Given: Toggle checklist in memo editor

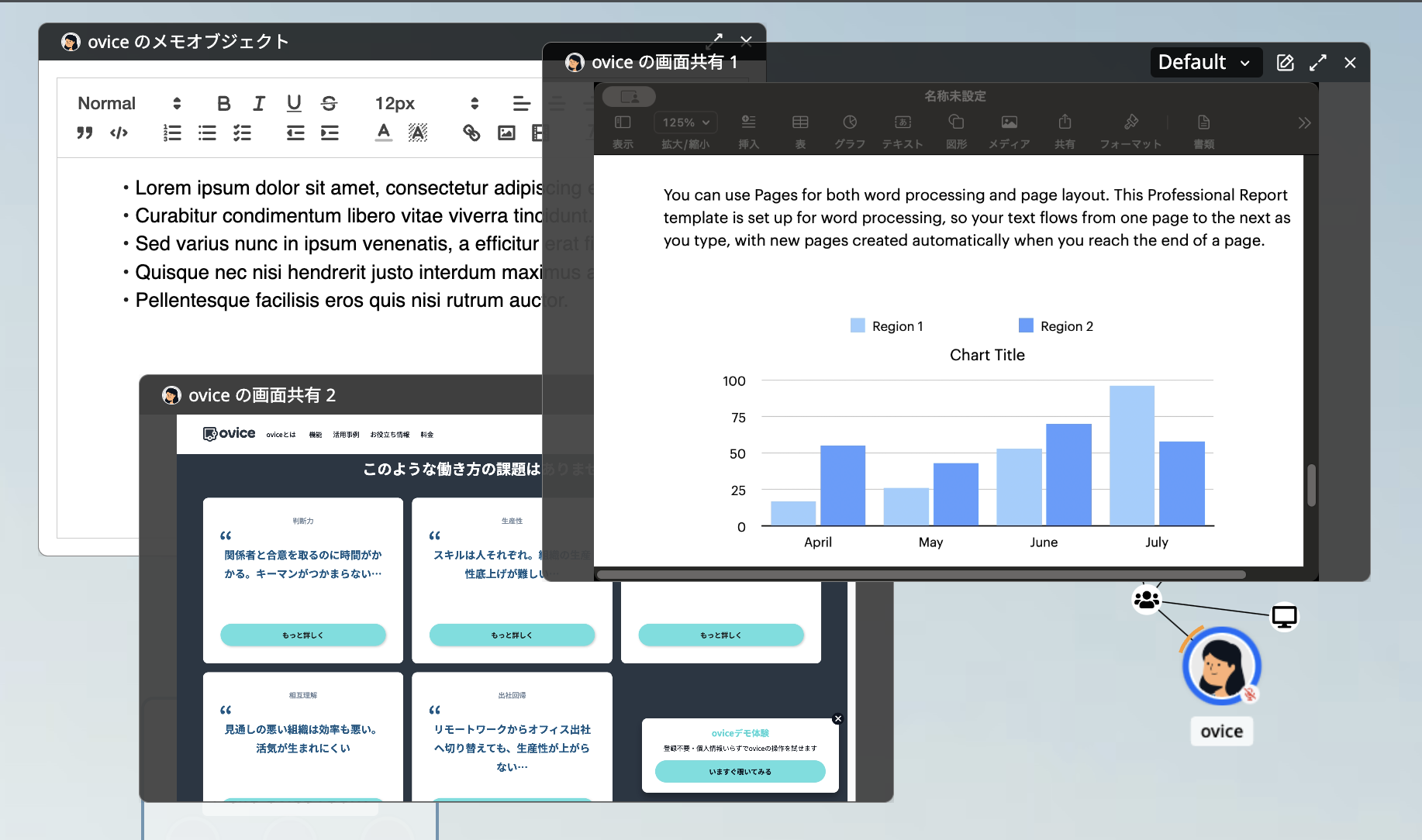Looking at the screenshot, I should coord(242,133).
